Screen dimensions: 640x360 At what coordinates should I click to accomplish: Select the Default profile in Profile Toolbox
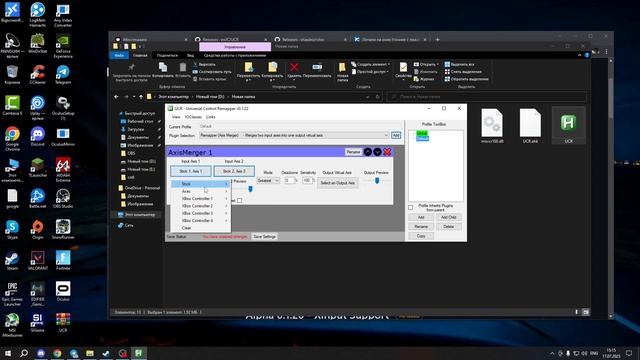(x=422, y=139)
